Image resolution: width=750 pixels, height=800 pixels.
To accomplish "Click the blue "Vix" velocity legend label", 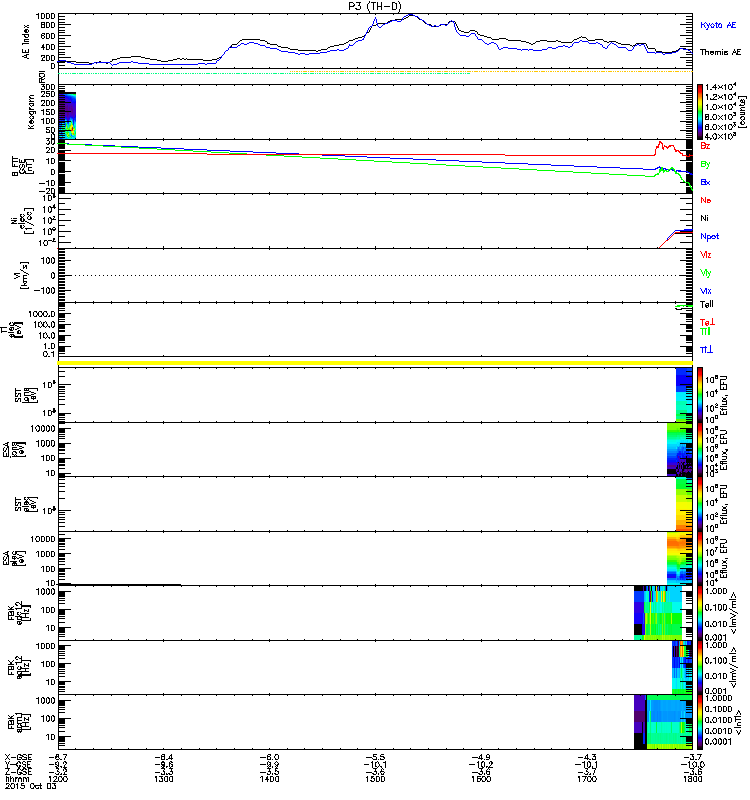I will pos(705,291).
